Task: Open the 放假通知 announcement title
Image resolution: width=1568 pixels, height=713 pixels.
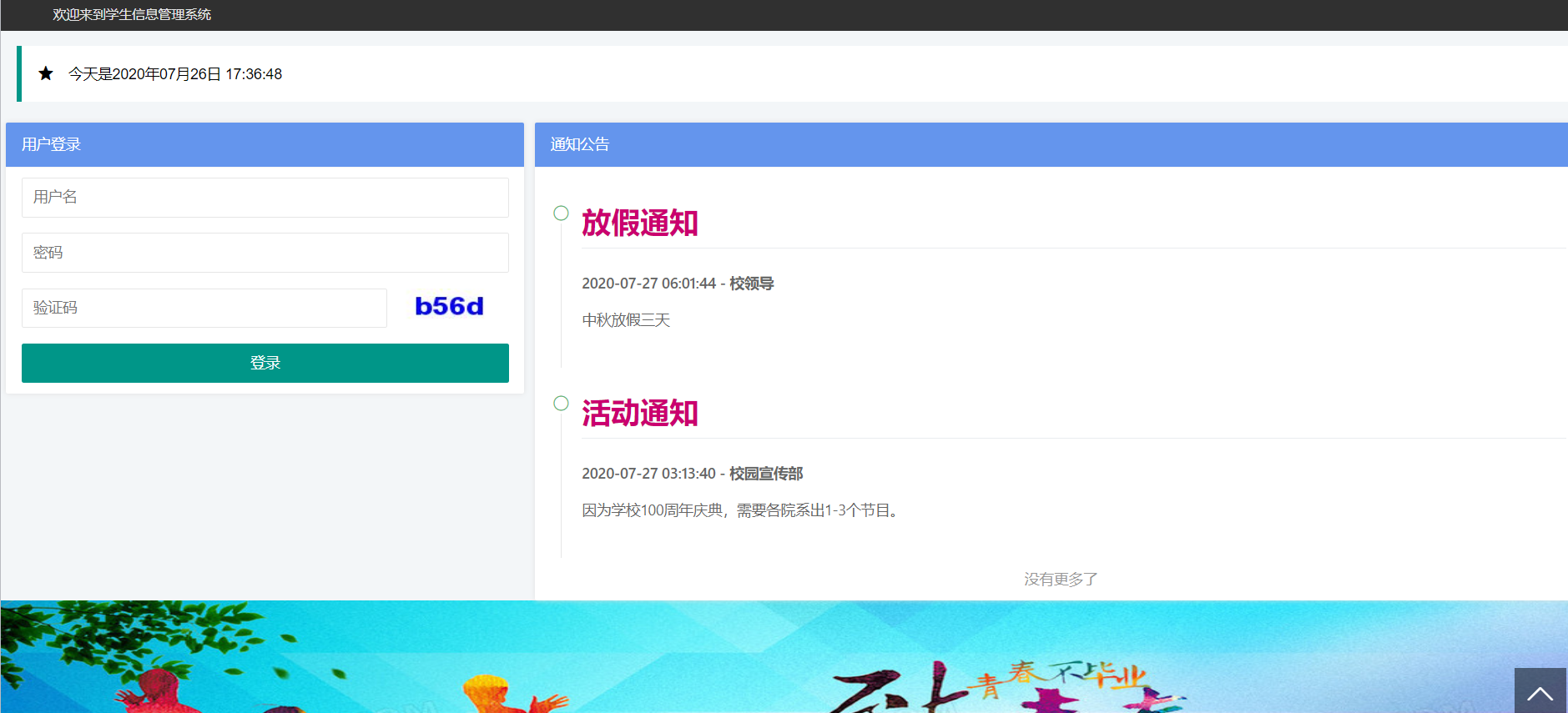Action: (639, 223)
